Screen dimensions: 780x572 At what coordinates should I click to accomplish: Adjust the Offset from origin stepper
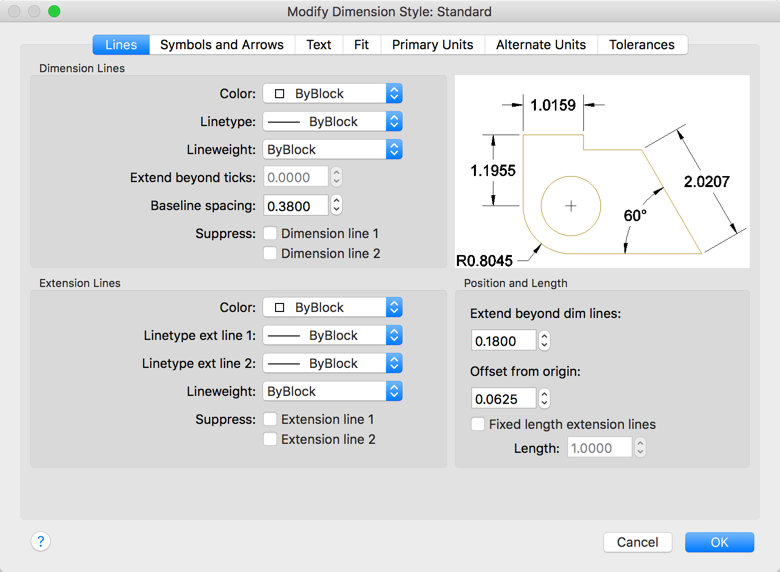coord(544,399)
